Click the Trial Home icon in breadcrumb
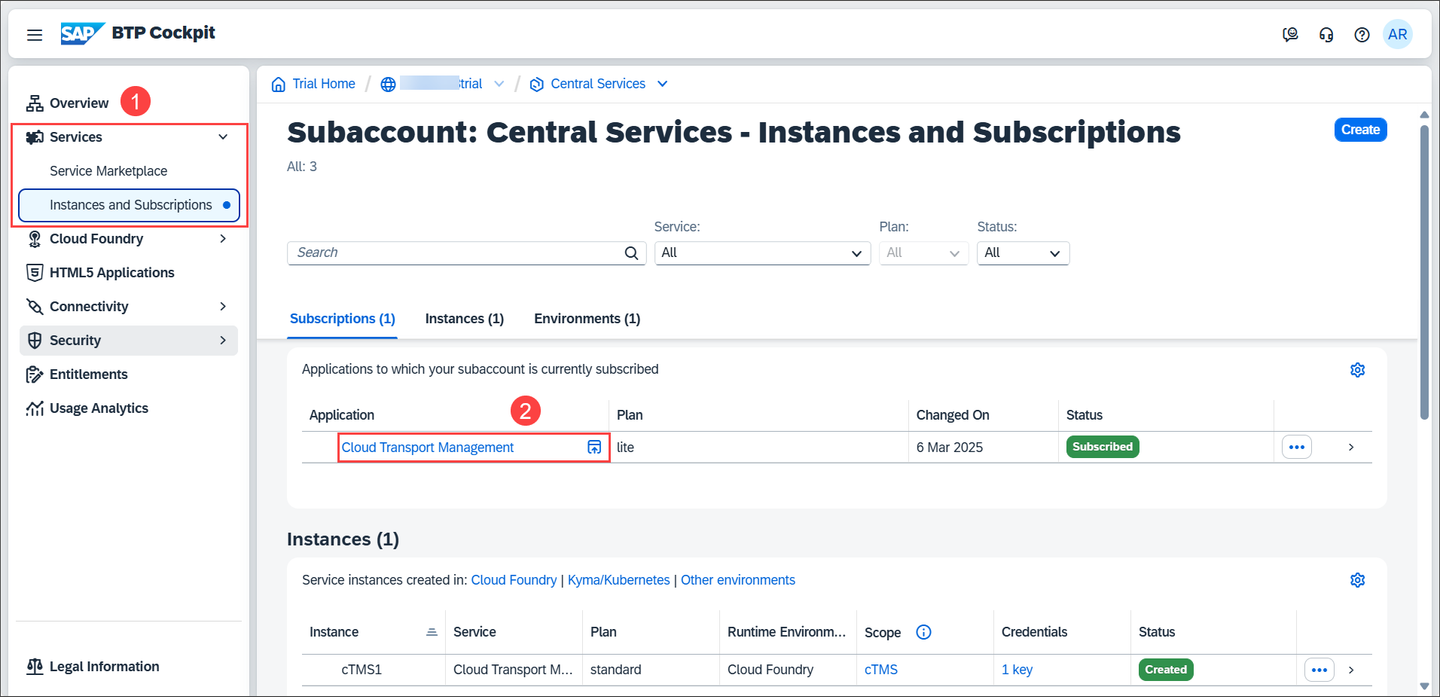The width and height of the screenshot is (1440, 697). pyautogui.click(x=278, y=84)
